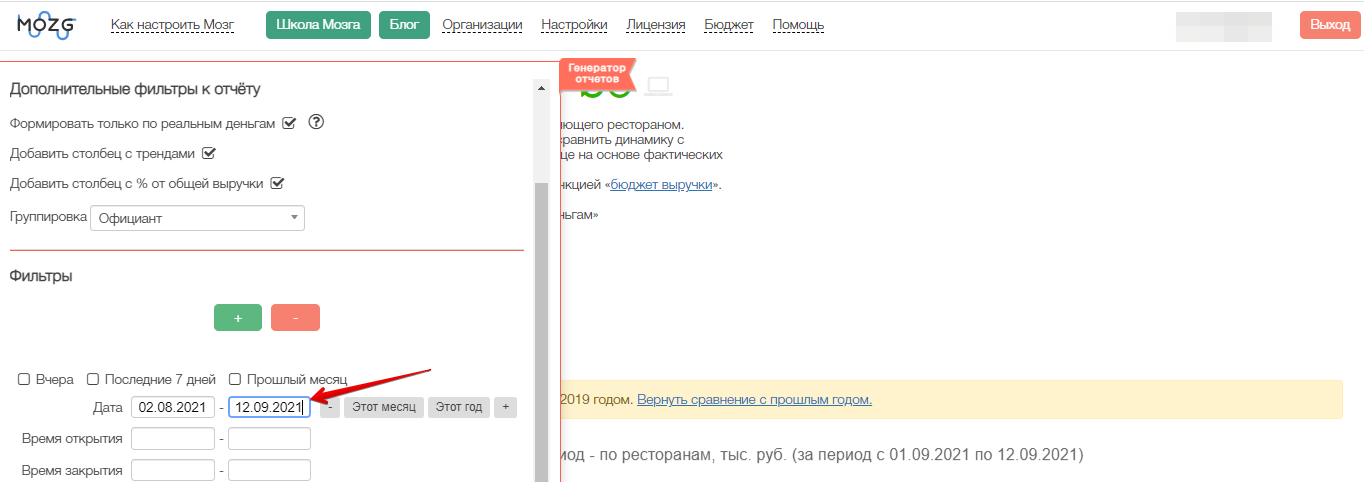Viewport: 1364px width, 482px height.
Task: Open the Настройки menu
Action: pos(574,25)
